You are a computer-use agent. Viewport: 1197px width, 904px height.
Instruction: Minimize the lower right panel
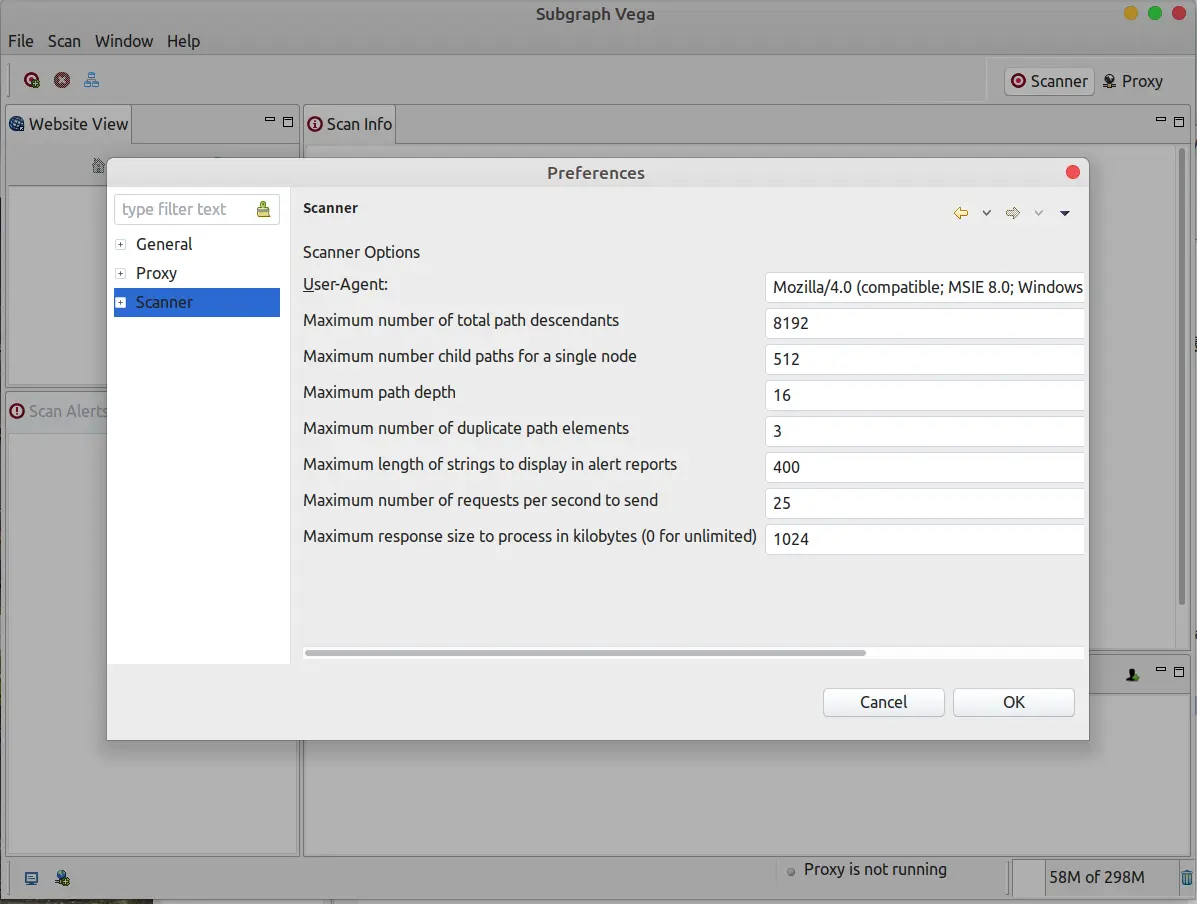click(x=1160, y=670)
